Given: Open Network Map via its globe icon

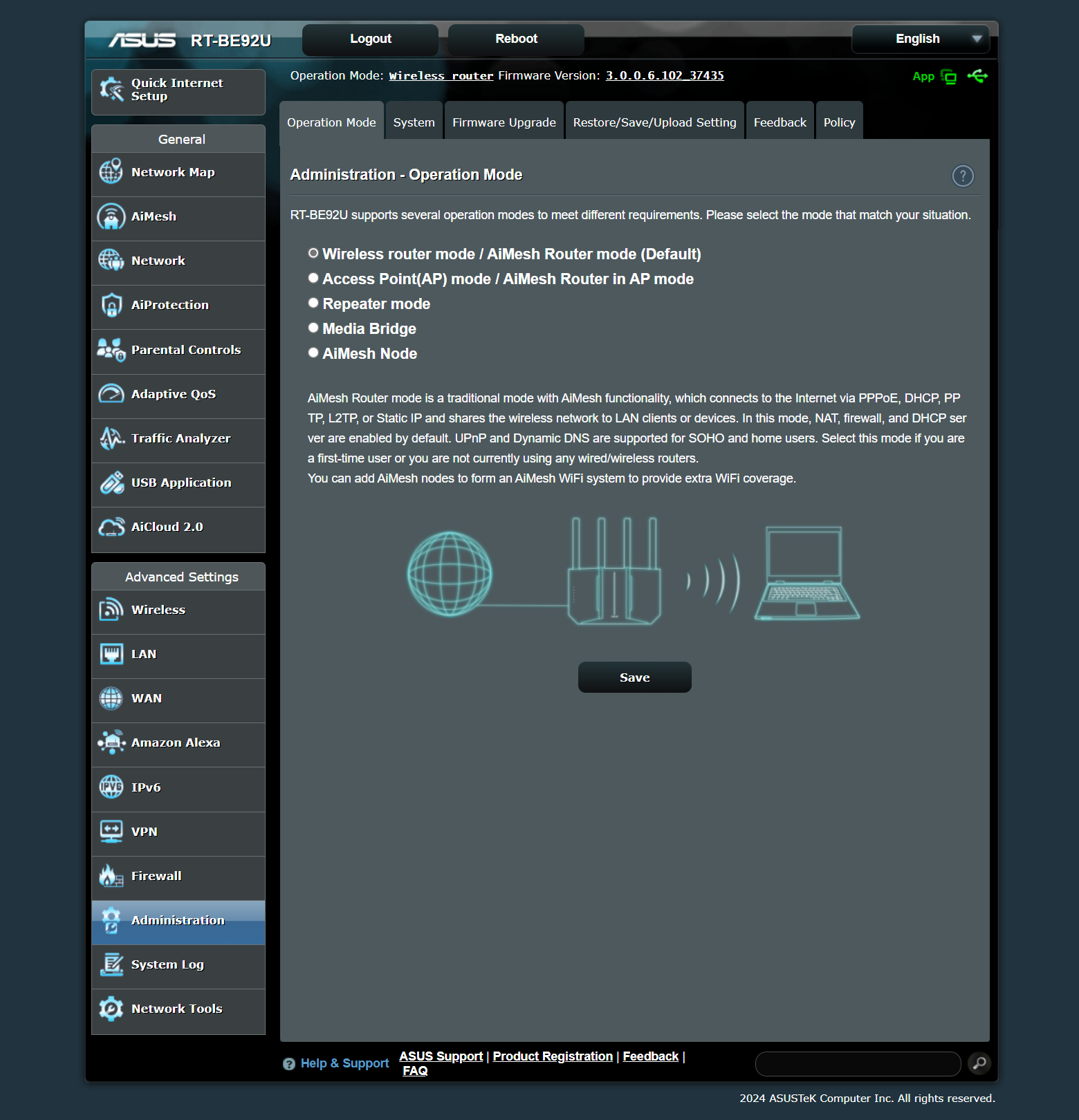Looking at the screenshot, I should [111, 171].
